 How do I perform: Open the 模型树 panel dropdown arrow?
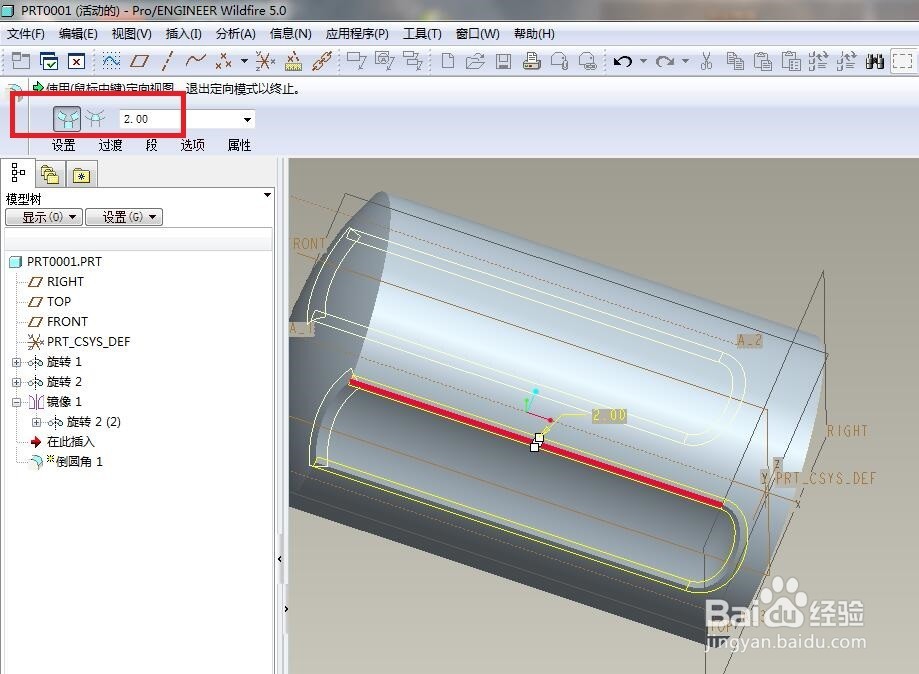click(x=267, y=195)
